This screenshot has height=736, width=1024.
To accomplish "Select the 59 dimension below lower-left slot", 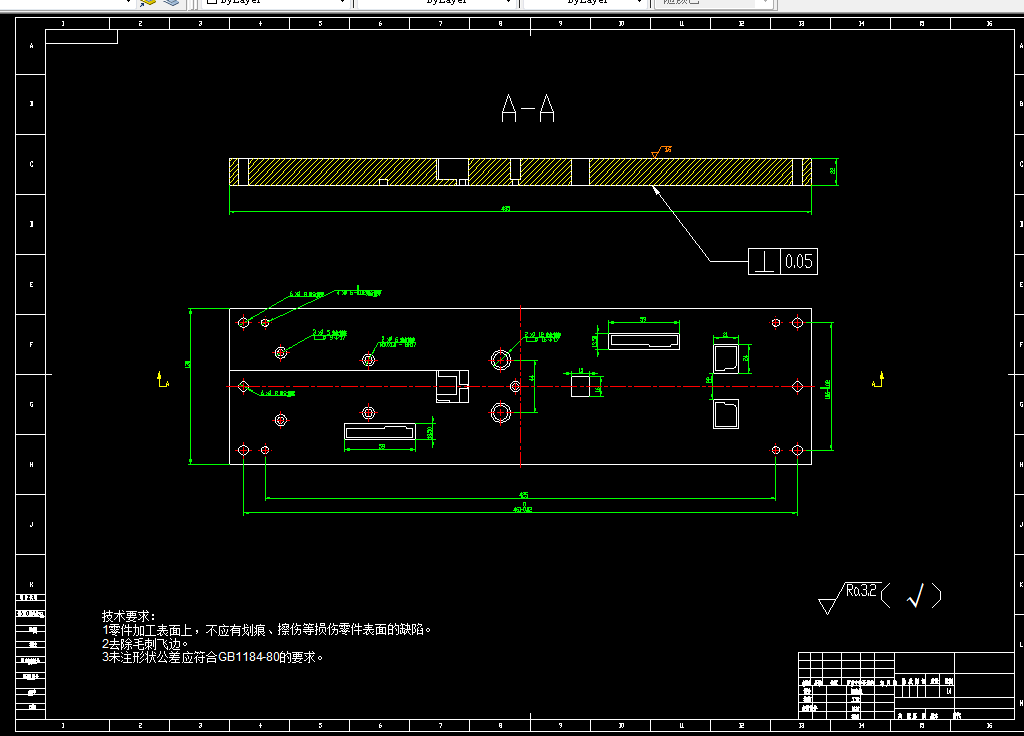I will (x=382, y=447).
